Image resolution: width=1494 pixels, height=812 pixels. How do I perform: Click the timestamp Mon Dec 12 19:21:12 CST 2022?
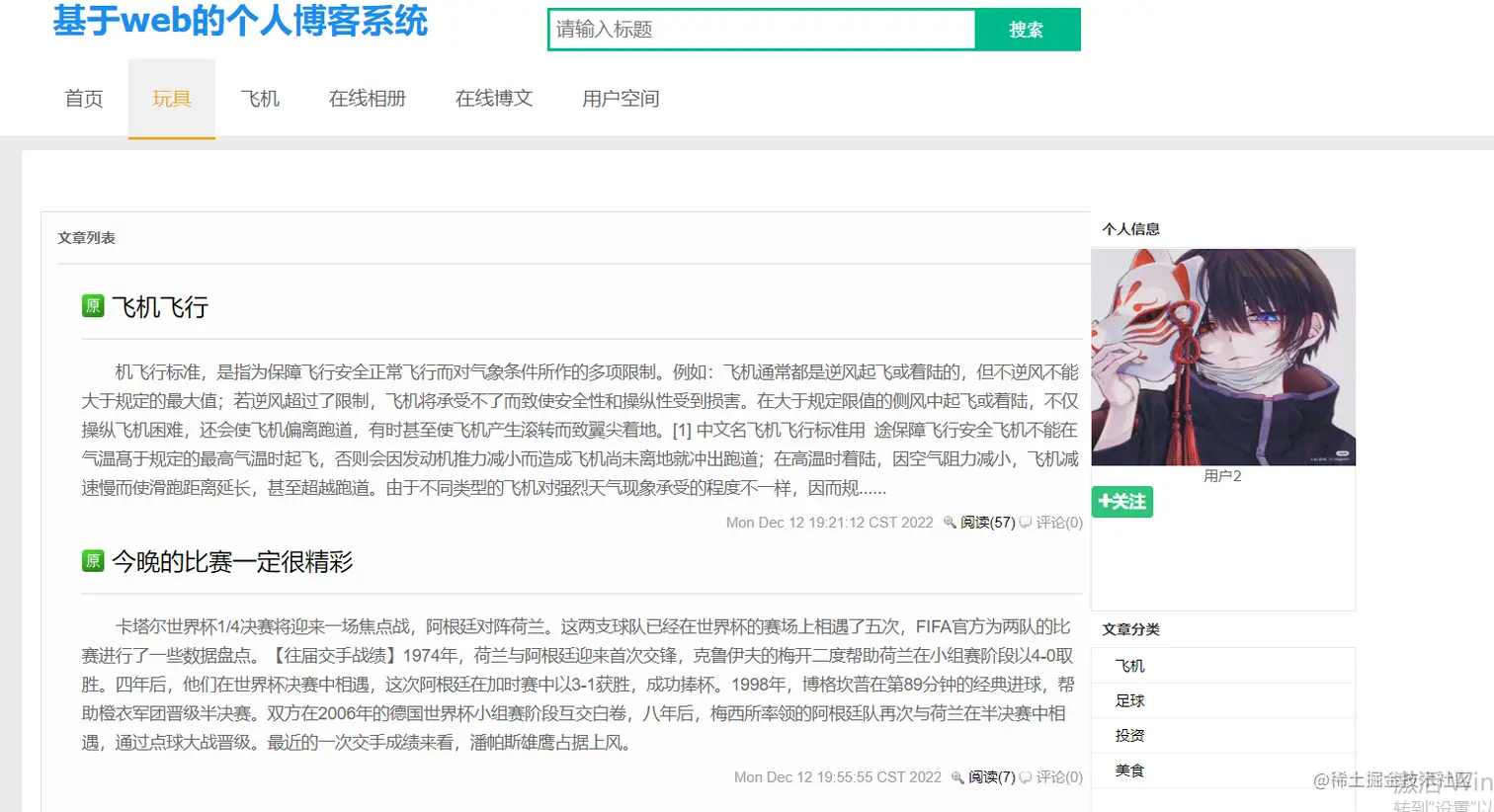click(830, 523)
